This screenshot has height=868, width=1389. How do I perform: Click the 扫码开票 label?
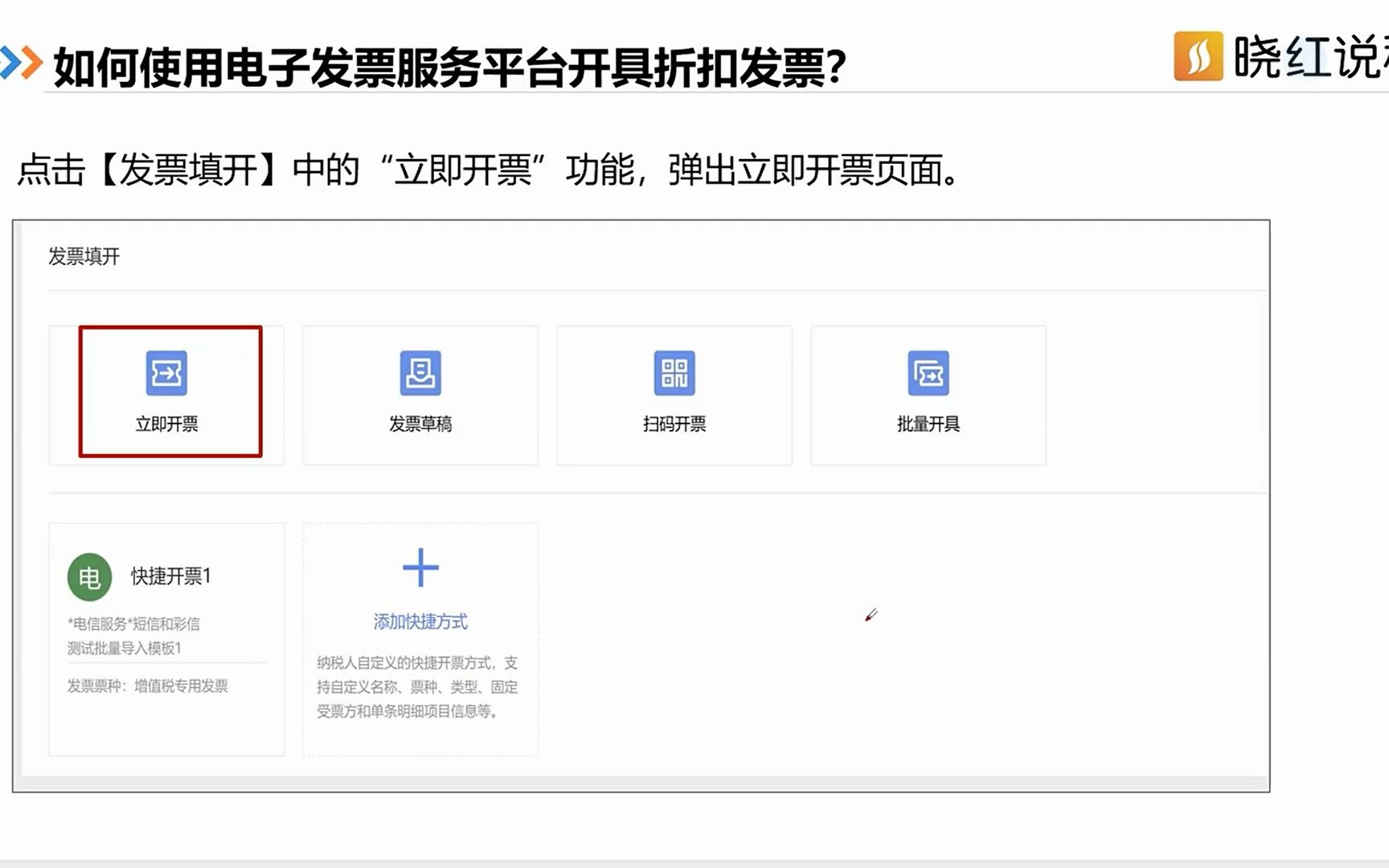[x=674, y=424]
